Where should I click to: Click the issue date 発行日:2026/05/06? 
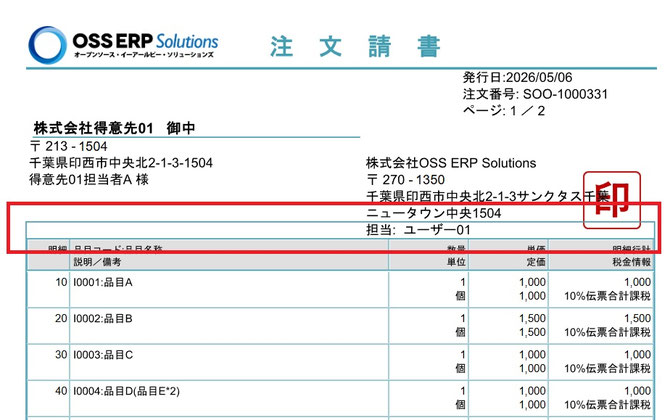tap(517, 77)
